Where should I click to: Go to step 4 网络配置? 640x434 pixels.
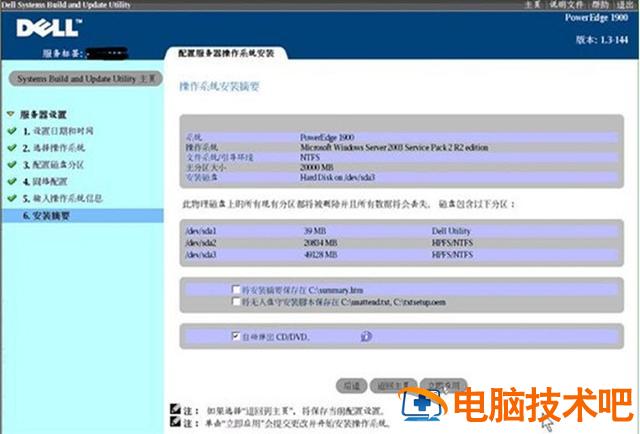pyautogui.click(x=45, y=182)
